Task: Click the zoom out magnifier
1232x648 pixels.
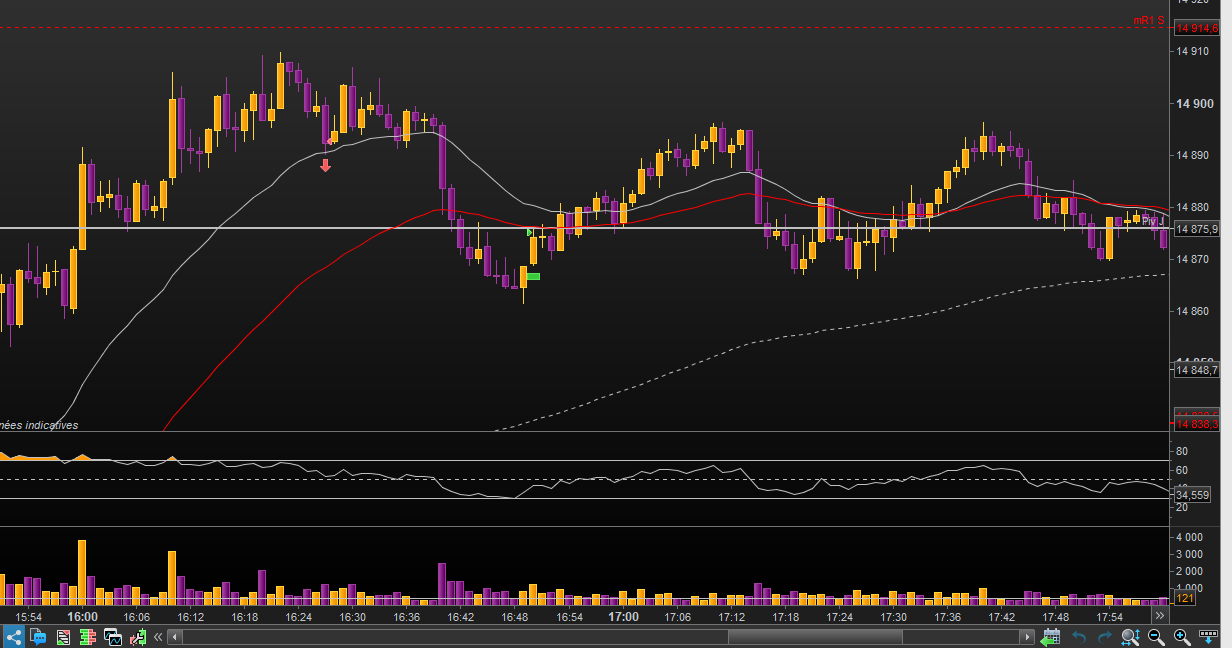Action: [x=1156, y=636]
